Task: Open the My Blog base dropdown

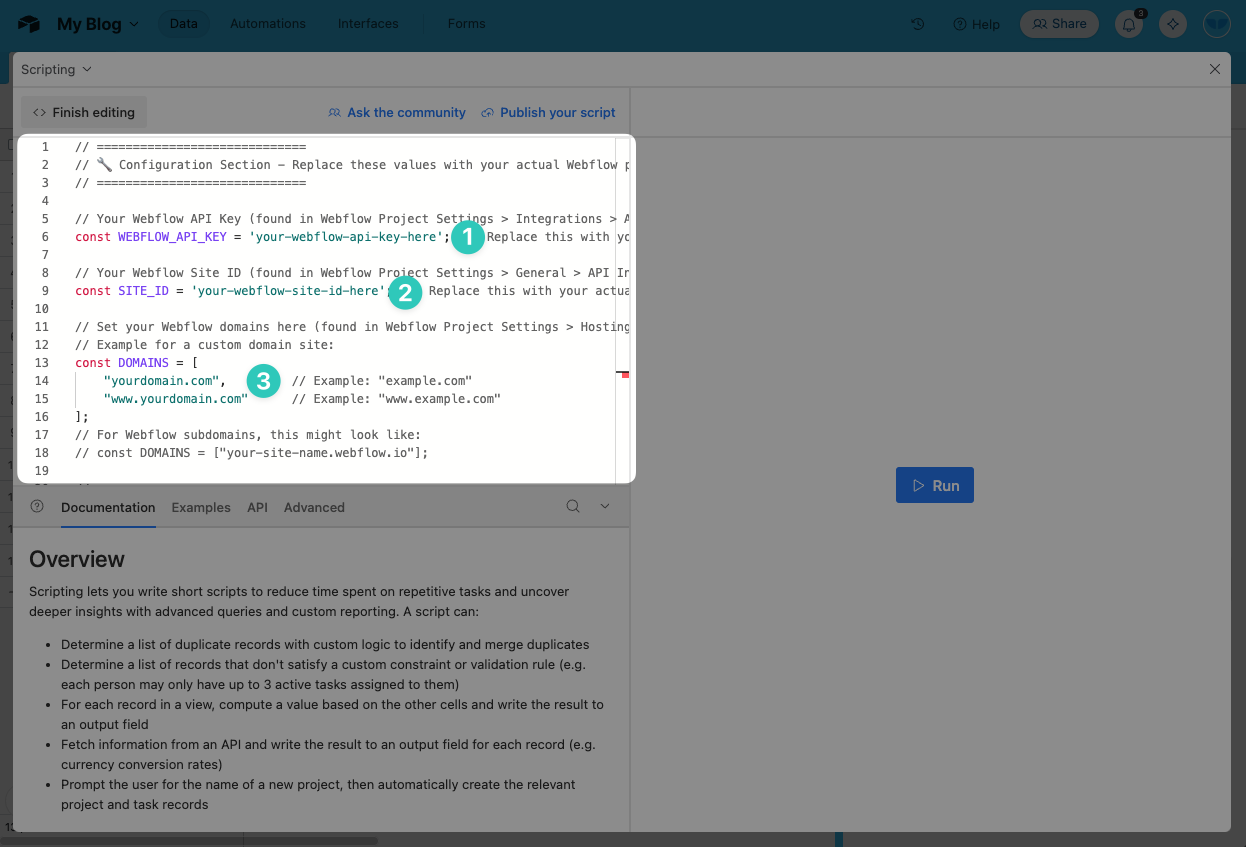Action: pyautogui.click(x=97, y=24)
